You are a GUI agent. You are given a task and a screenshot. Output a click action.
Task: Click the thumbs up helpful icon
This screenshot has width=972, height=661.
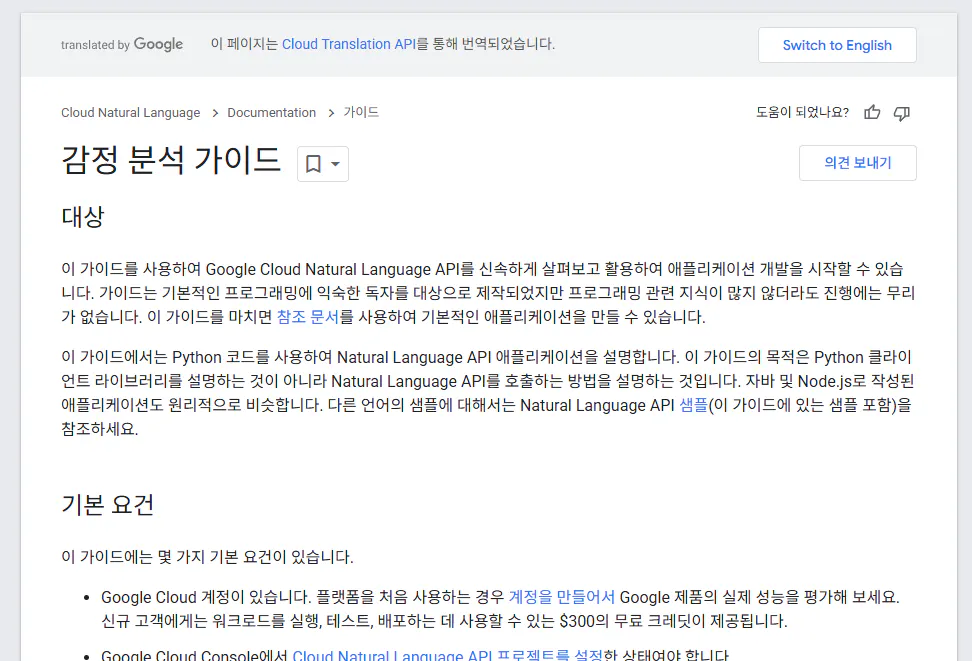click(872, 112)
